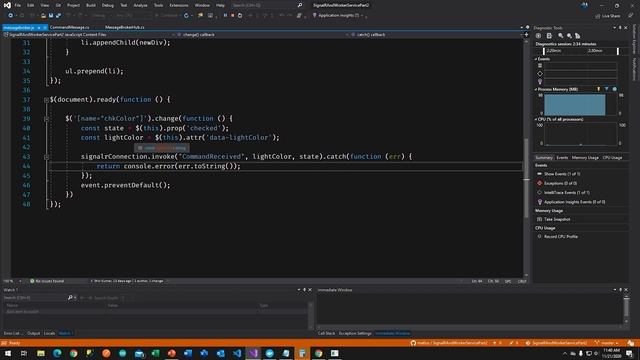Click Diagnostic Tools zoom in icon

(x=561, y=36)
